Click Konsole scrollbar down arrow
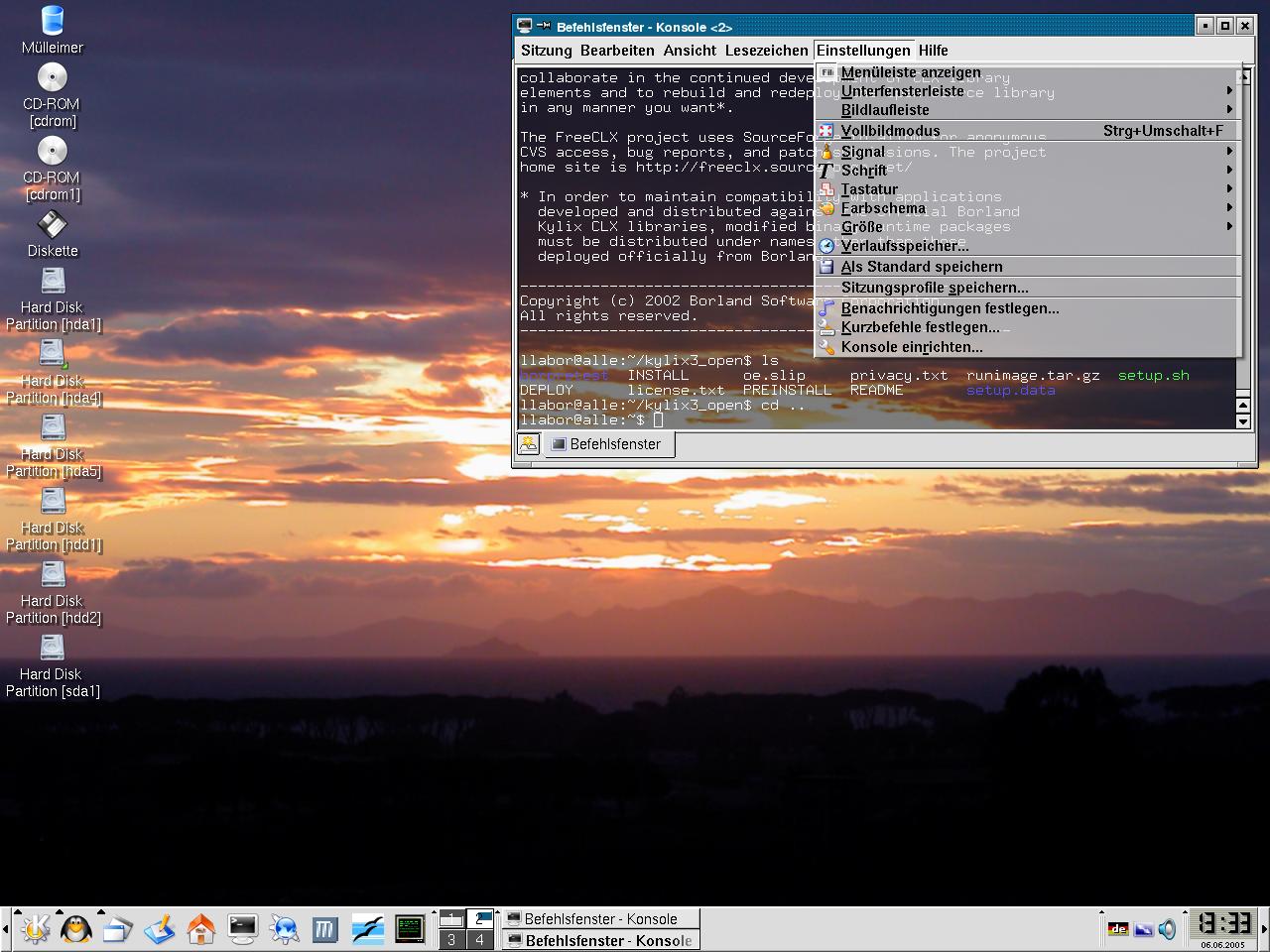Screen dimensions: 1270x952 (x=1243, y=421)
